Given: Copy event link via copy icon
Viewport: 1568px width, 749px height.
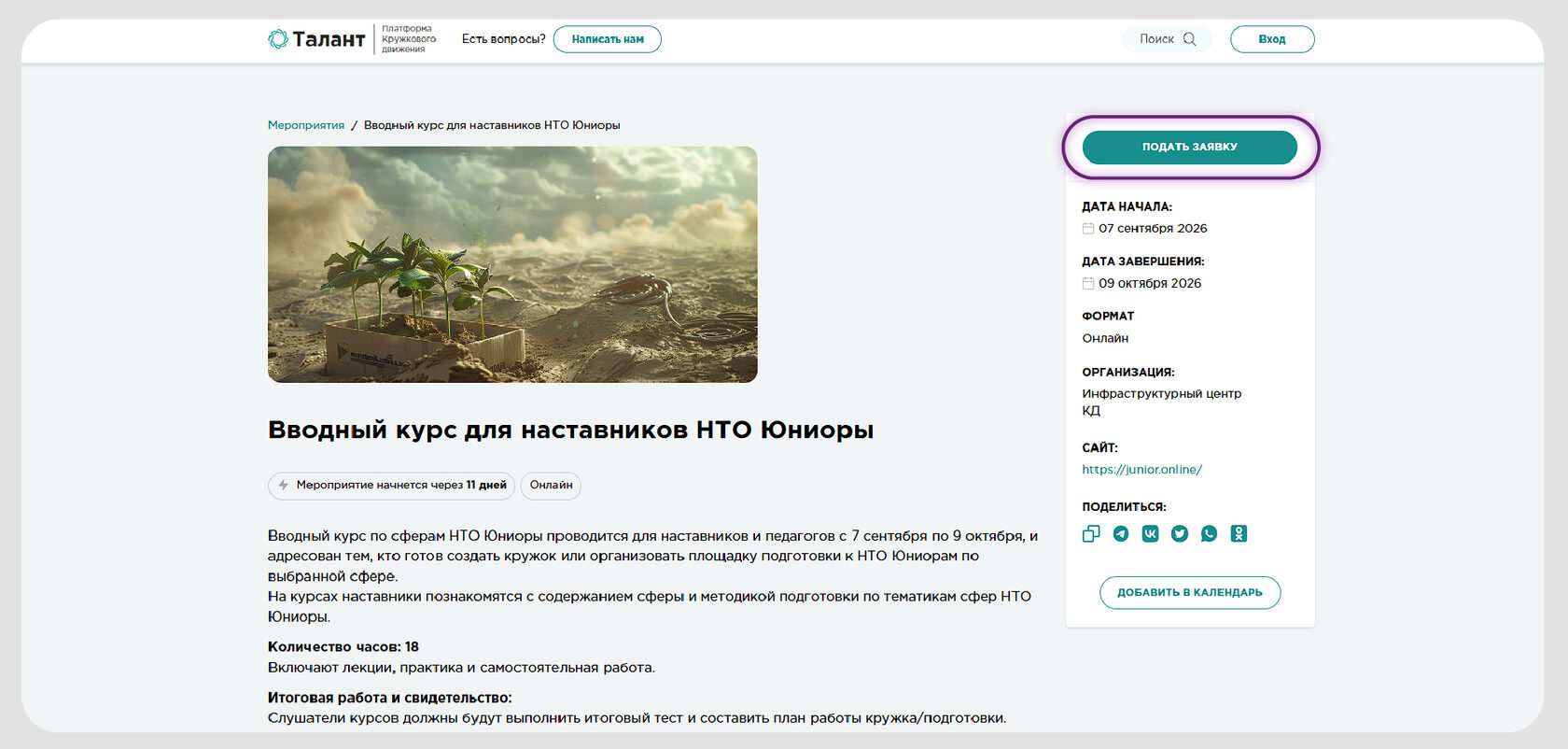Looking at the screenshot, I should tap(1091, 533).
